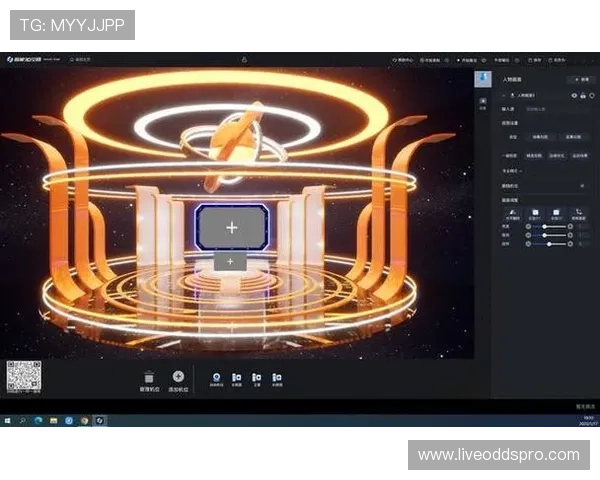Click the blue character layer sidebar icon

pyautogui.click(x=483, y=79)
